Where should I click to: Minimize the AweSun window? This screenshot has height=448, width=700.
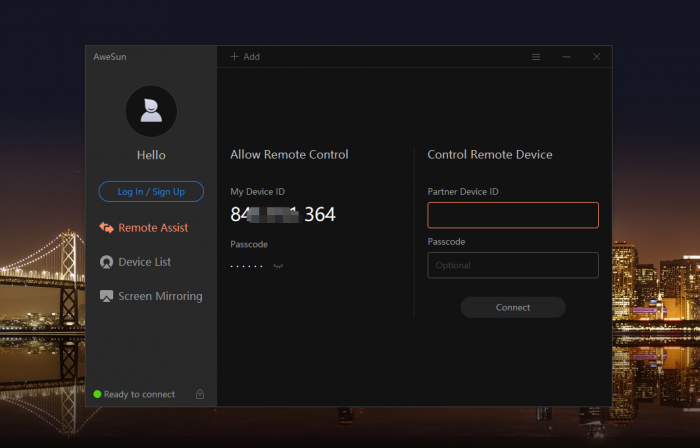tap(567, 57)
